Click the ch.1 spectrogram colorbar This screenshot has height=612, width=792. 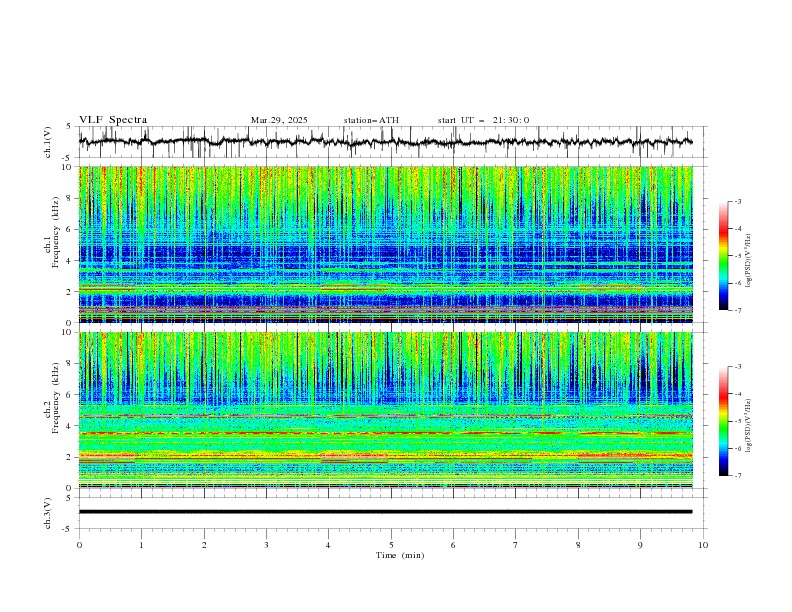(723, 256)
